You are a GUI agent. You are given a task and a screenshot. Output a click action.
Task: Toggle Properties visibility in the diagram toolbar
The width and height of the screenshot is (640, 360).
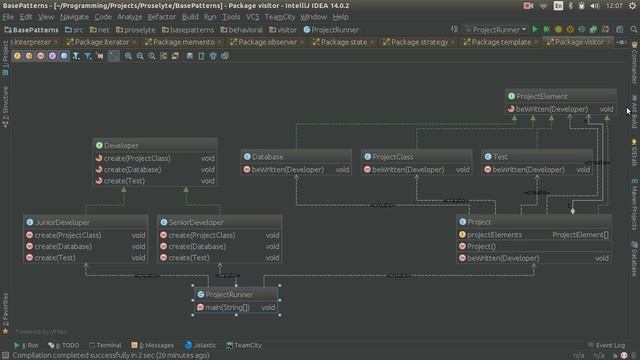[x=53, y=56]
